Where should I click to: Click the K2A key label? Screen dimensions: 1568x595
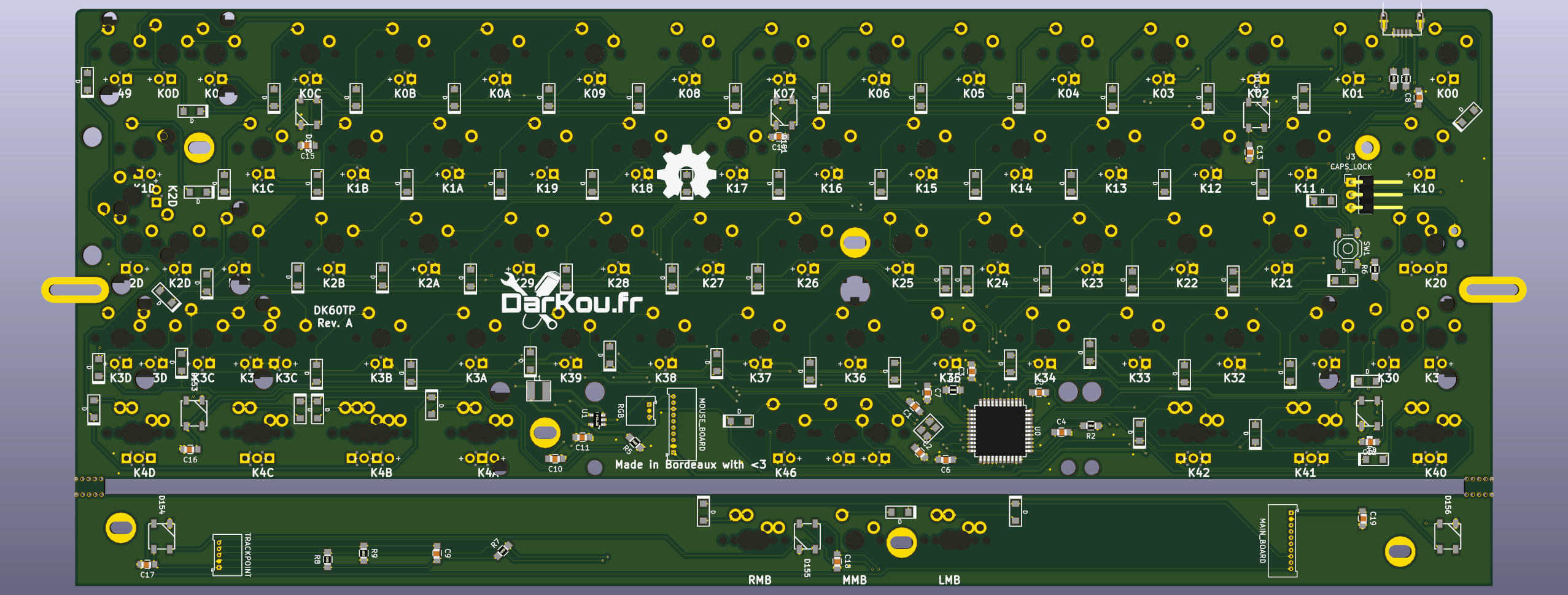429,283
